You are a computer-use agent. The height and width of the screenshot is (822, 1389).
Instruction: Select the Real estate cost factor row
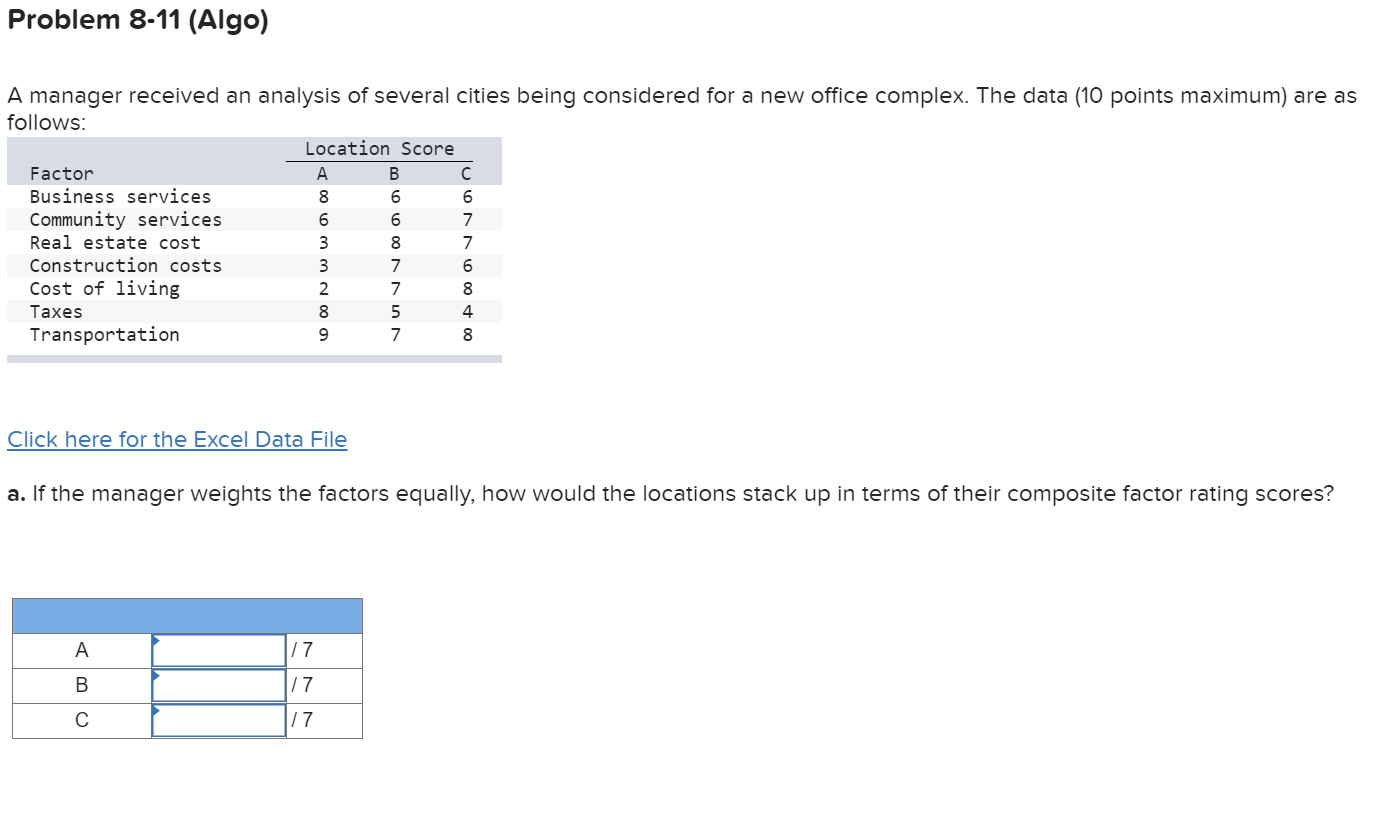(x=115, y=242)
